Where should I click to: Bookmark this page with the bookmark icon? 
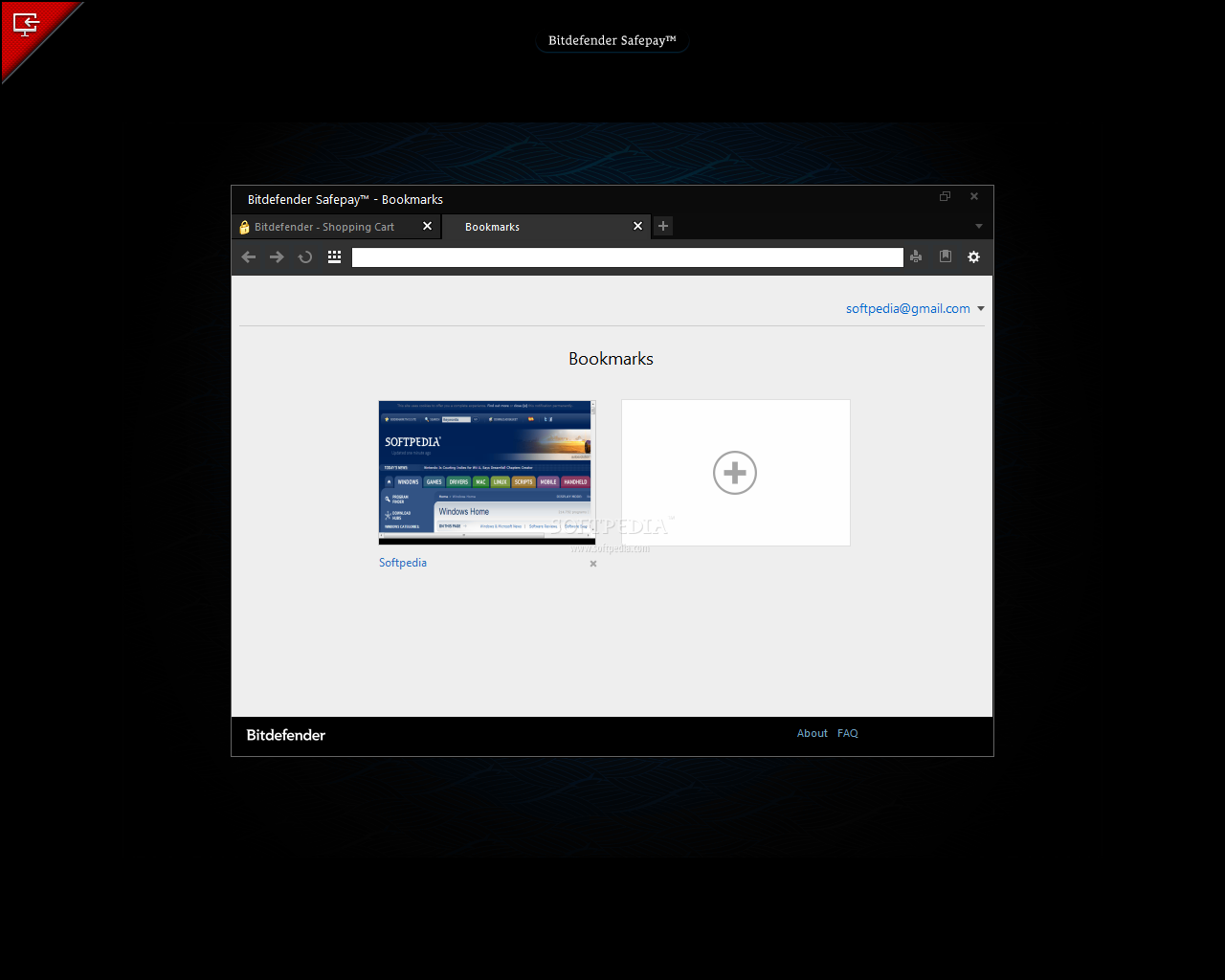(945, 256)
